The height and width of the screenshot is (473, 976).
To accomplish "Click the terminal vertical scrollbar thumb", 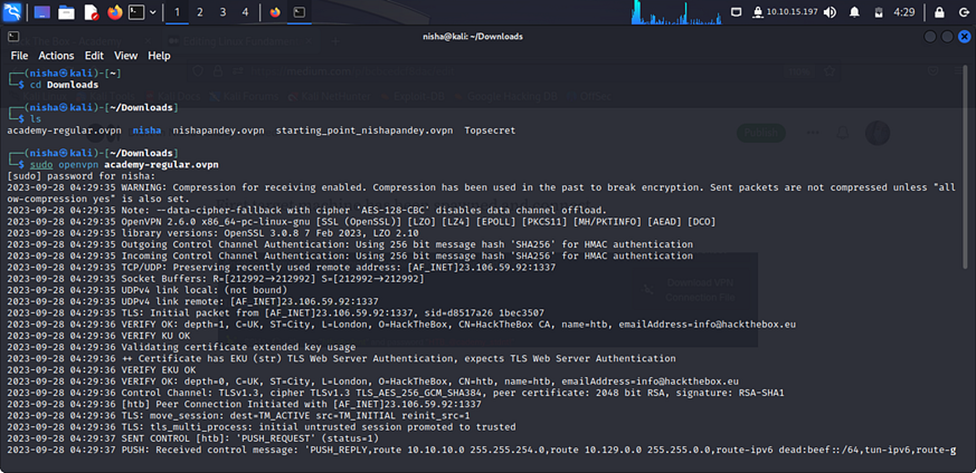I will pyautogui.click(x=965, y=168).
